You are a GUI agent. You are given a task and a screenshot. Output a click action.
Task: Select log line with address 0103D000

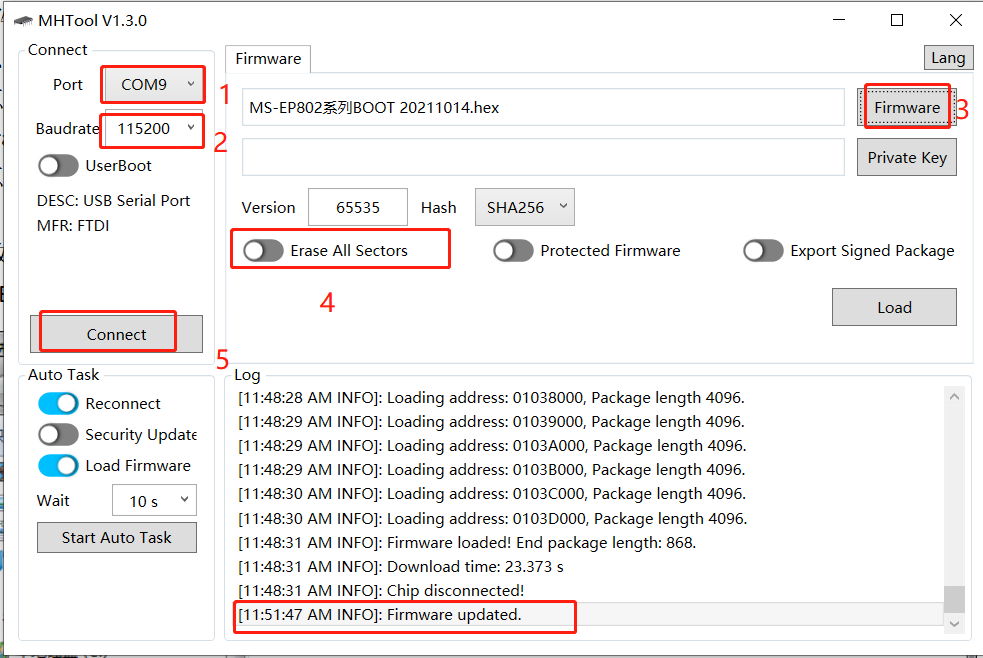pyautogui.click(x=589, y=518)
